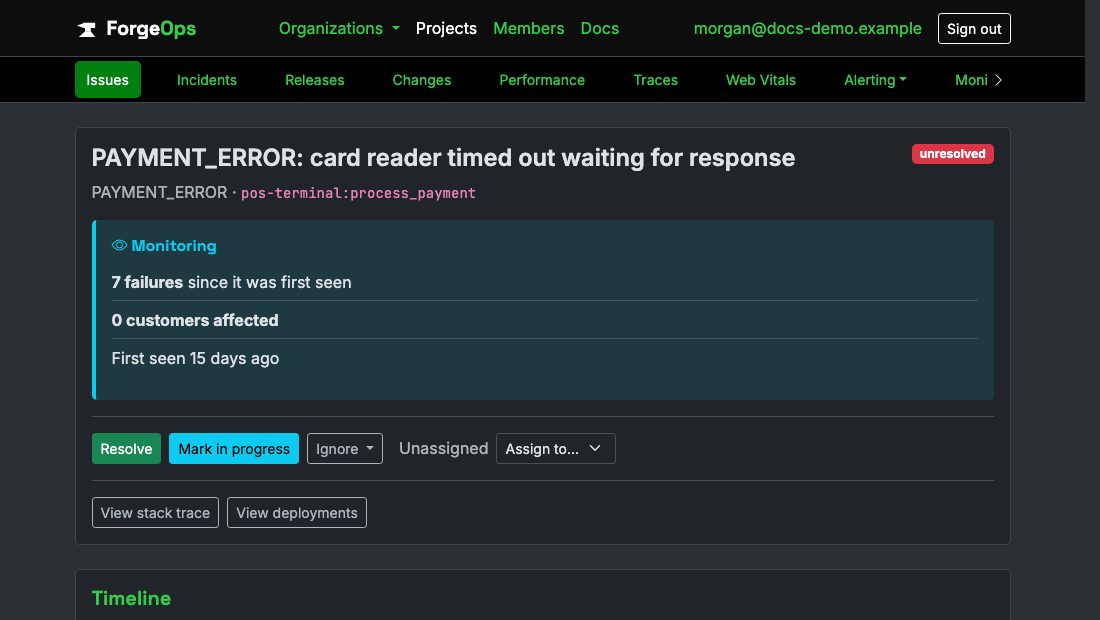Resolve the issue with the Resolve button
Image resolution: width=1100 pixels, height=620 pixels.
pos(126,449)
